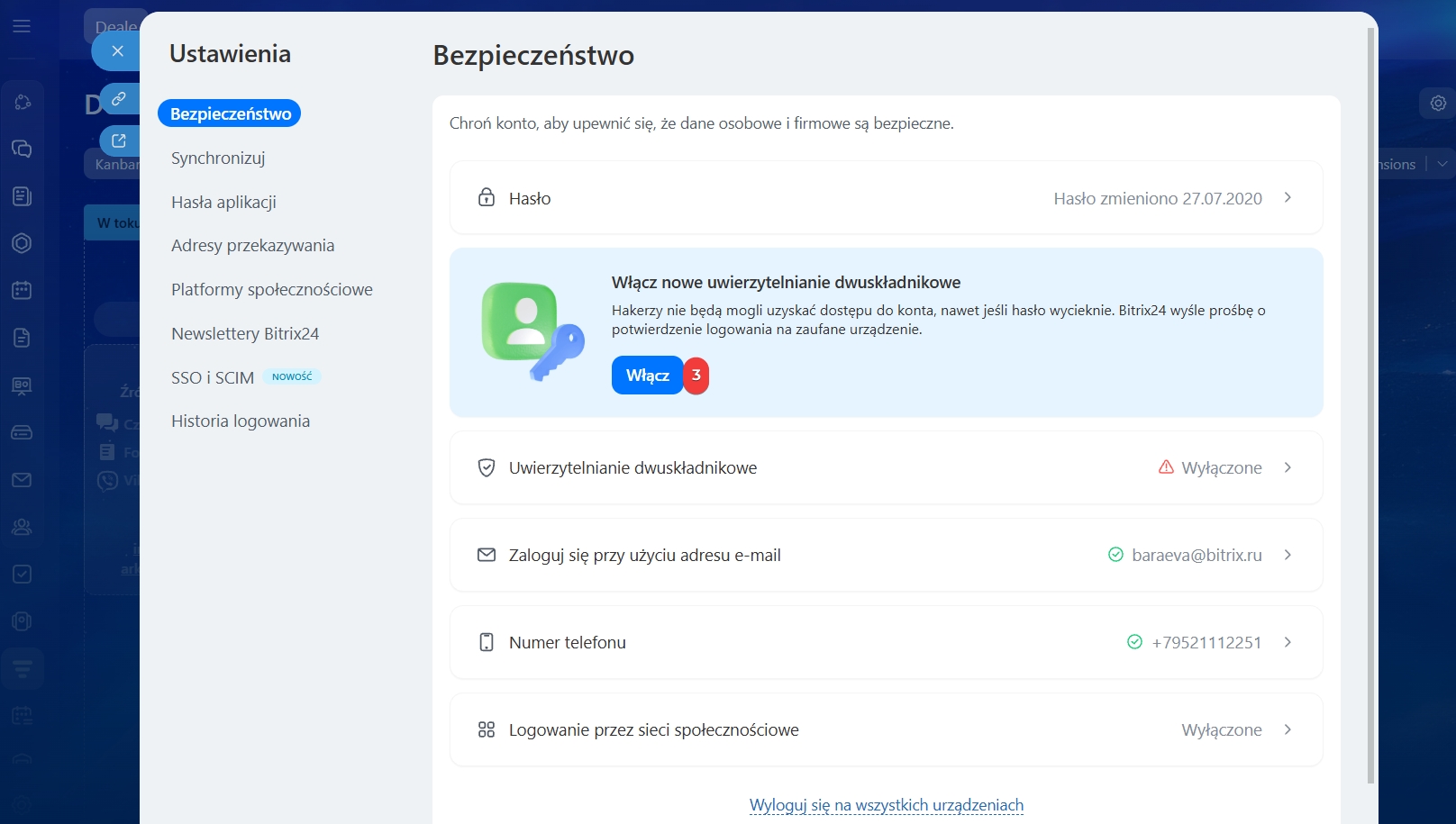Select the Synchronizuj menu item
1456x824 pixels.
[x=218, y=158]
